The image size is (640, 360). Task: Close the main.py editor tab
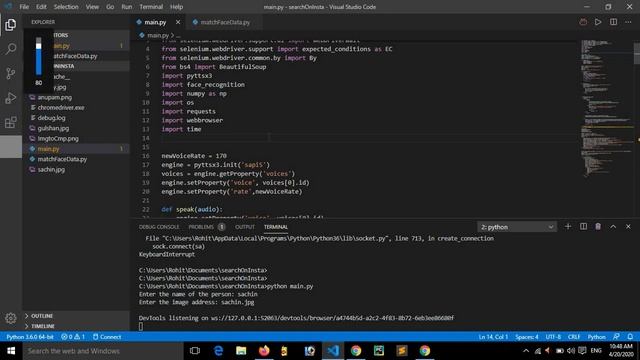click(178, 22)
